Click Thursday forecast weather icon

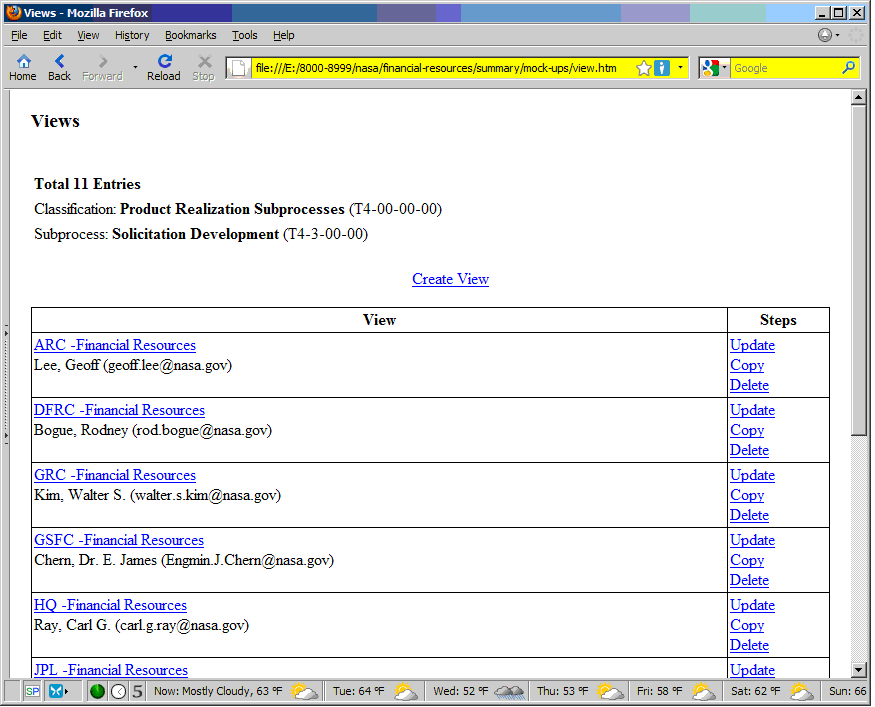tap(610, 691)
